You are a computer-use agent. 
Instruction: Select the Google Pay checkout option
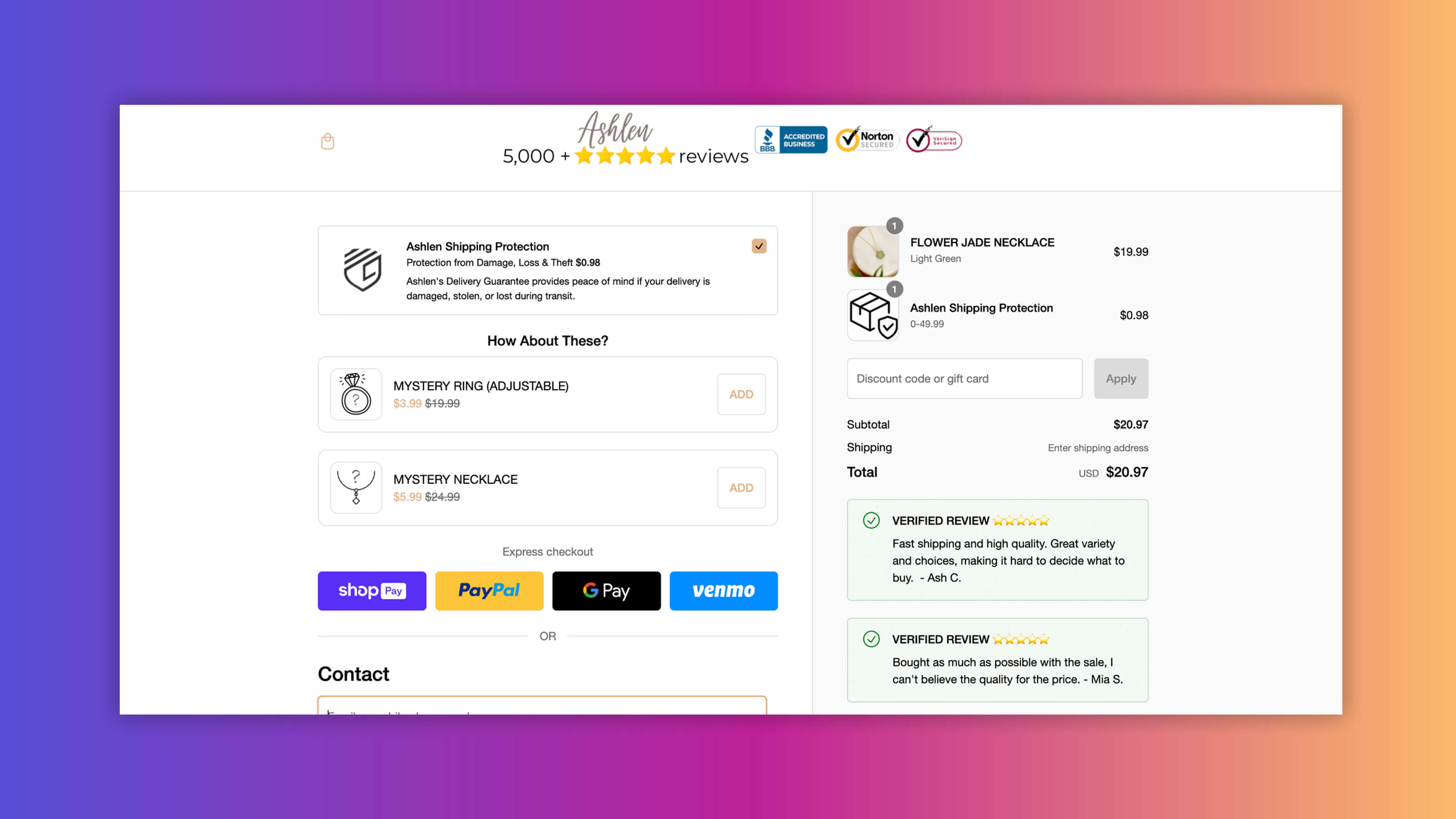(x=606, y=590)
